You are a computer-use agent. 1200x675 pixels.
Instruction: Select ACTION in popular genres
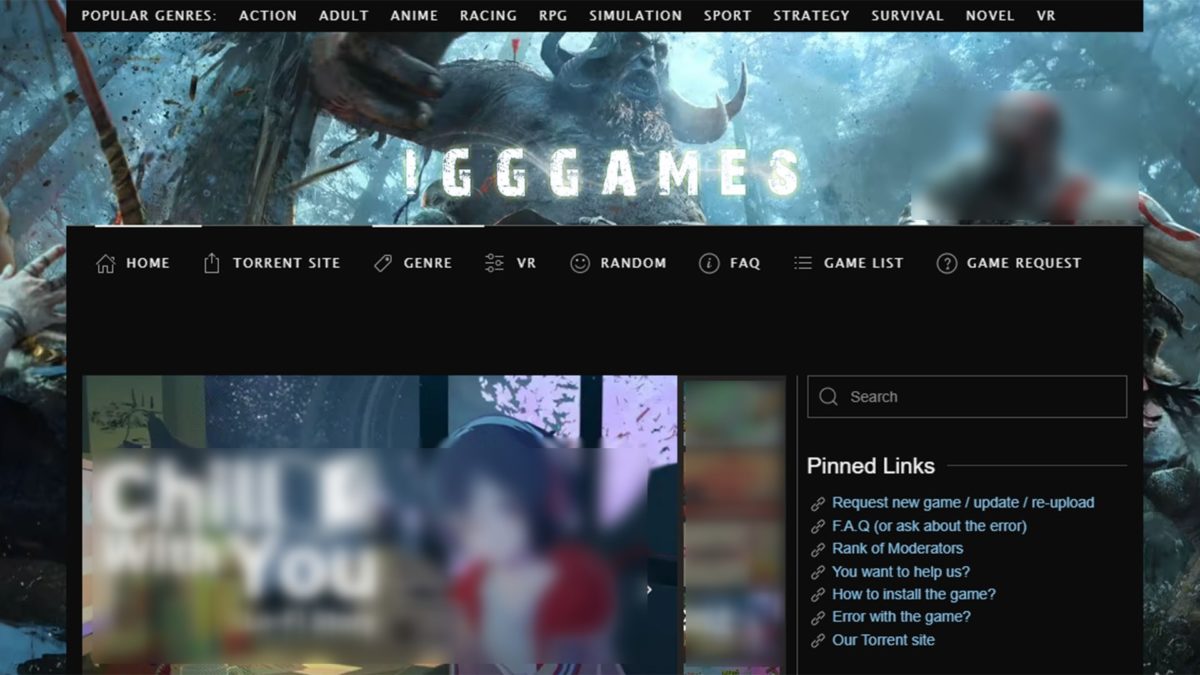coord(268,16)
